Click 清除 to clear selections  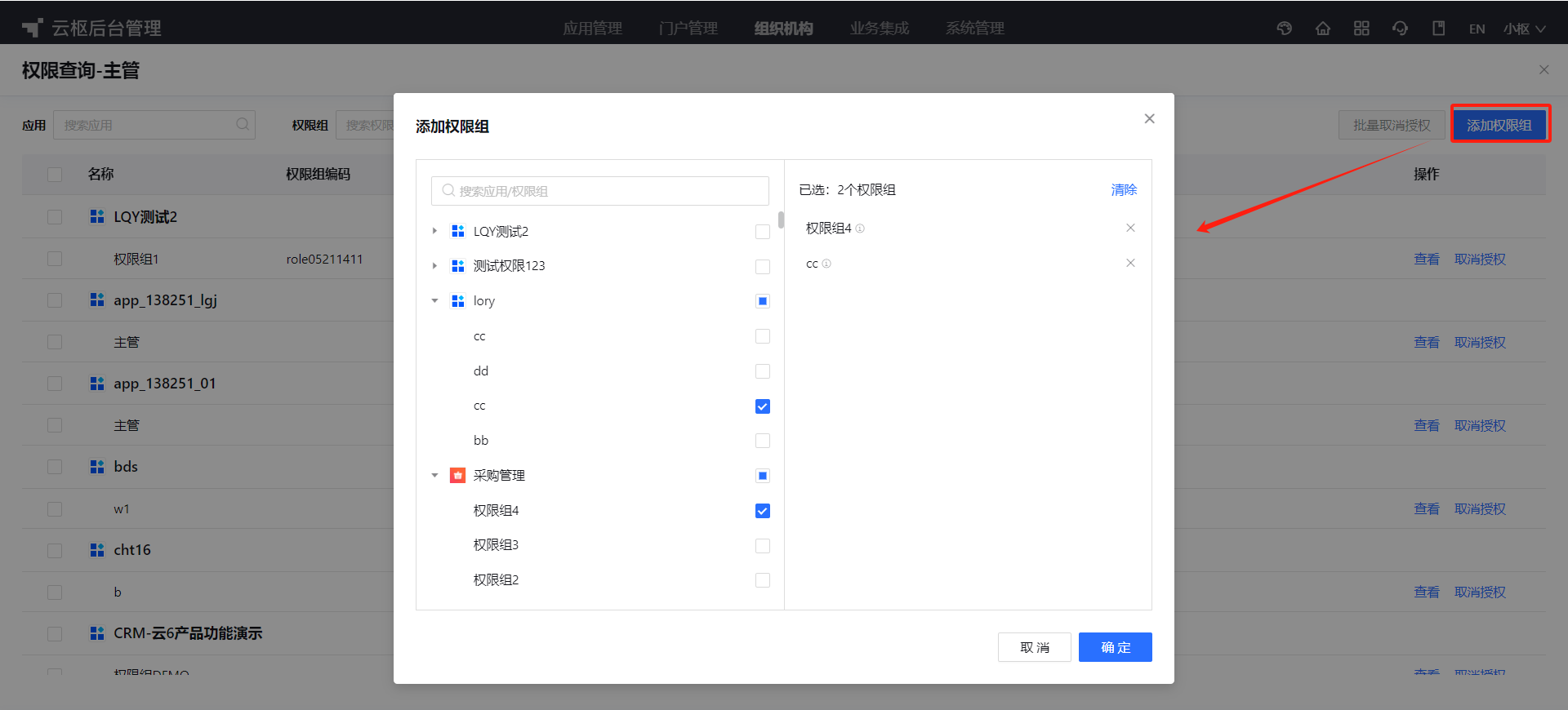tap(1124, 189)
